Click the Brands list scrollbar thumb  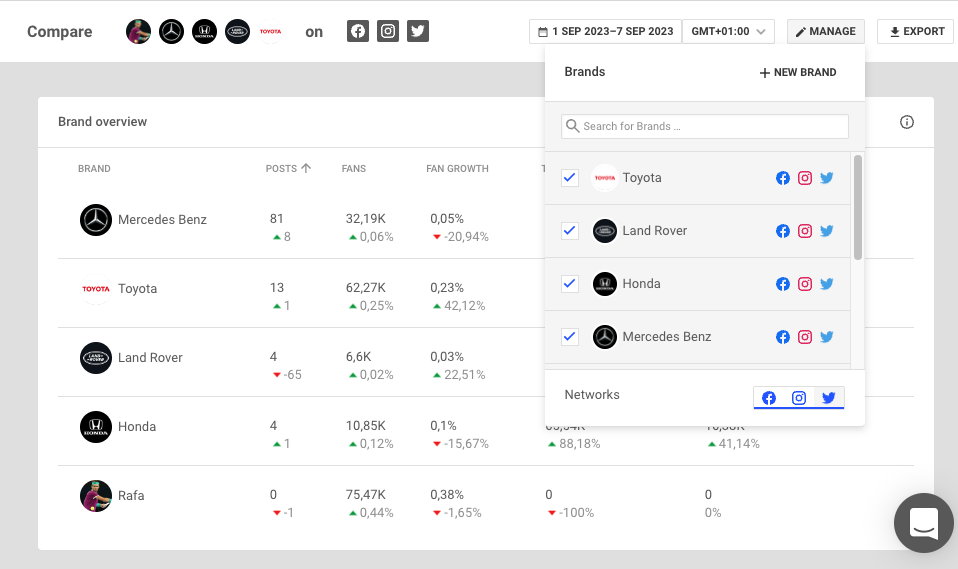point(858,208)
